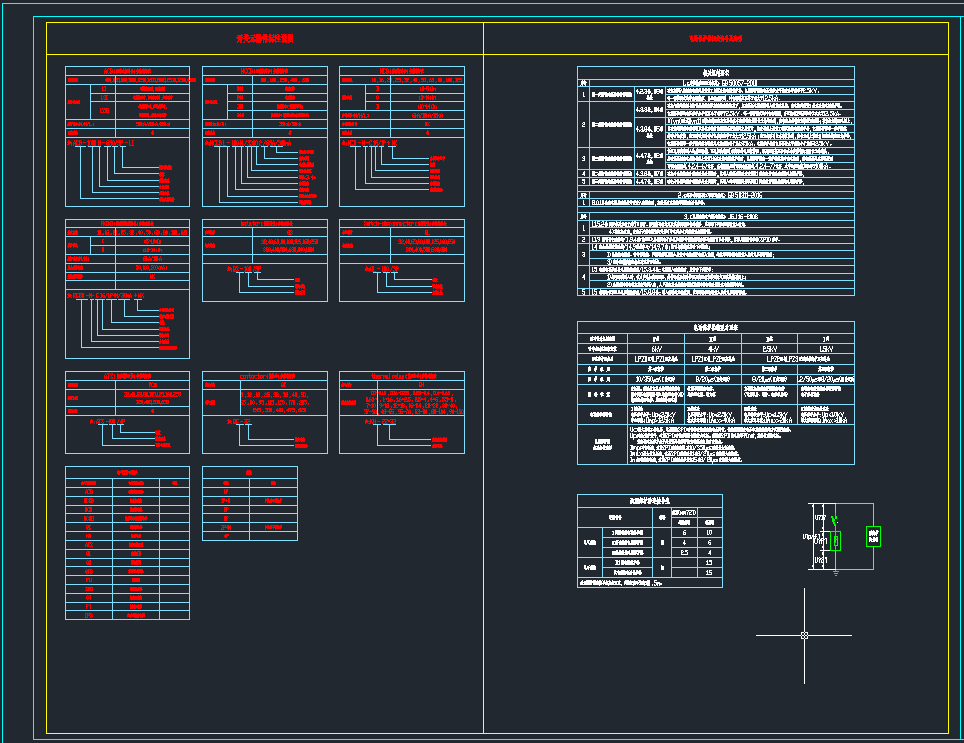The width and height of the screenshot is (964, 743).
Task: Click the MCB table title at top
Action: pos(401,71)
